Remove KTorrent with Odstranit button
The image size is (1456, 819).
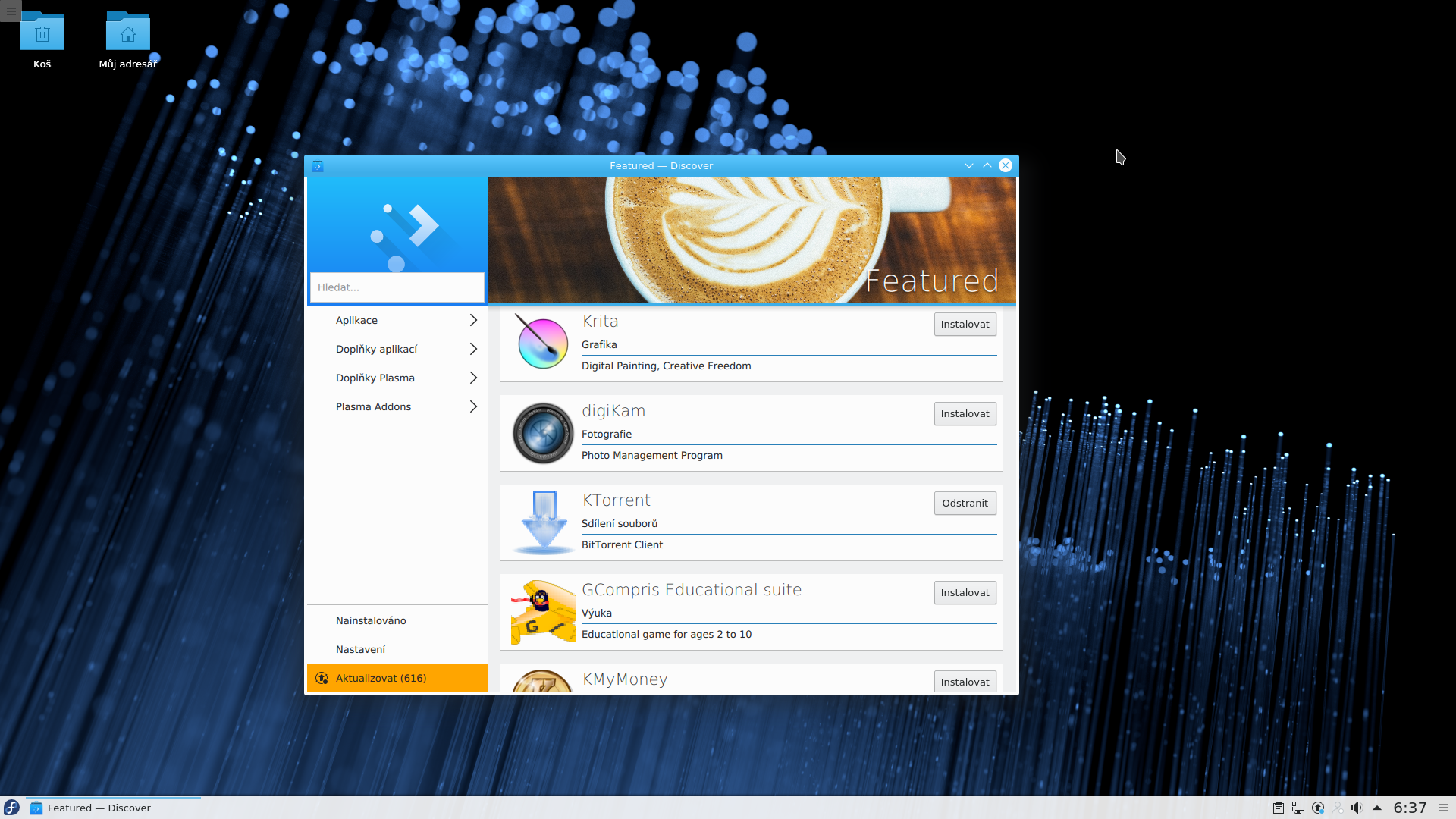pyautogui.click(x=965, y=504)
